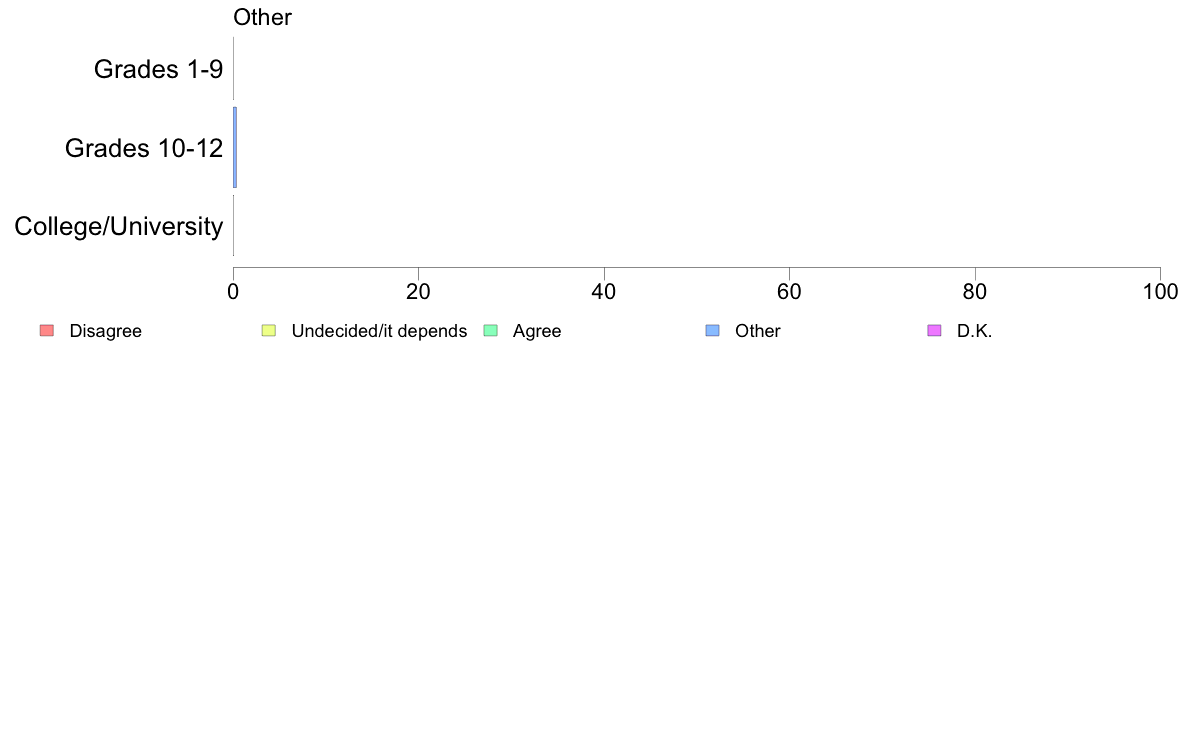Select the Agree legend label
Screen dimensions: 1188x736
(536, 331)
